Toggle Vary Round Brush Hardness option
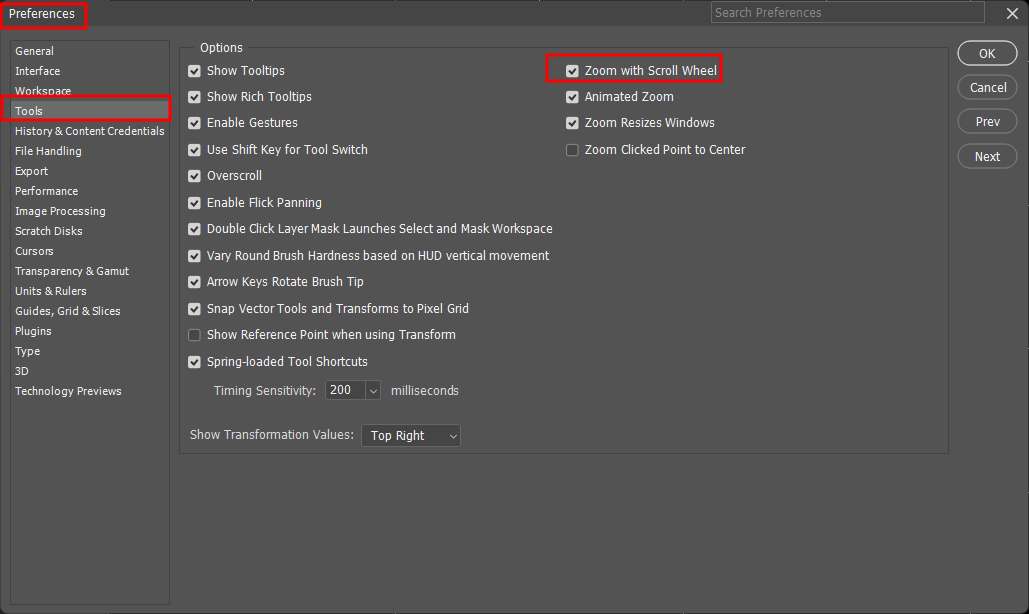This screenshot has height=614, width=1029. [194, 256]
